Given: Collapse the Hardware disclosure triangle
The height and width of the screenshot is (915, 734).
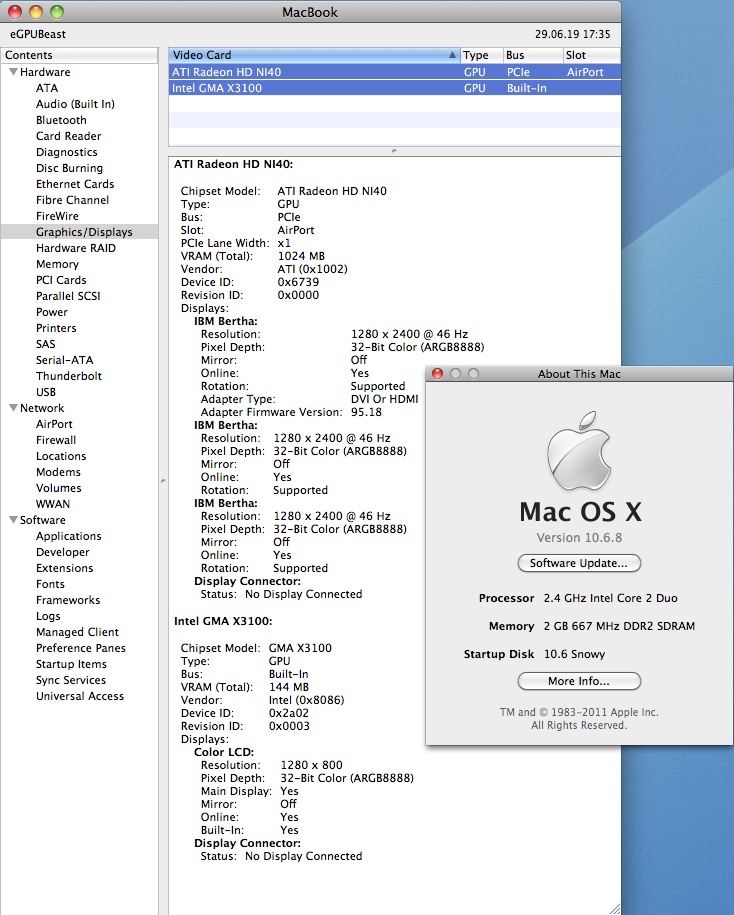Looking at the screenshot, I should [13, 72].
